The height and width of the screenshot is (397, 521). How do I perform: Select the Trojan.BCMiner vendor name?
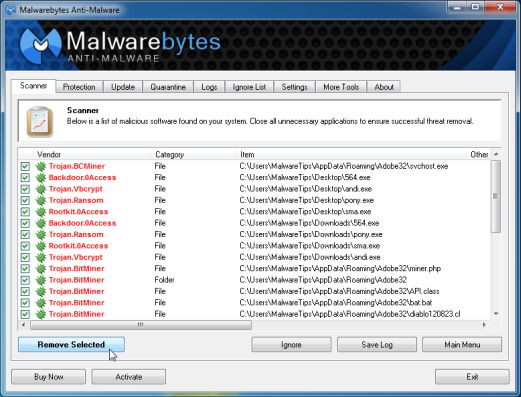(x=77, y=166)
